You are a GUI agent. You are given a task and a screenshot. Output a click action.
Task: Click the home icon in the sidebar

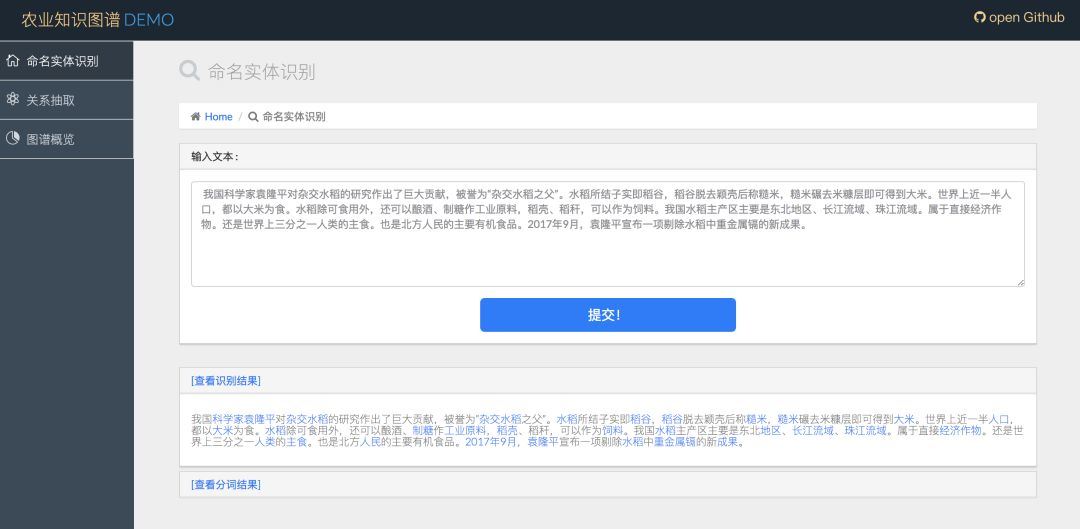(12, 61)
